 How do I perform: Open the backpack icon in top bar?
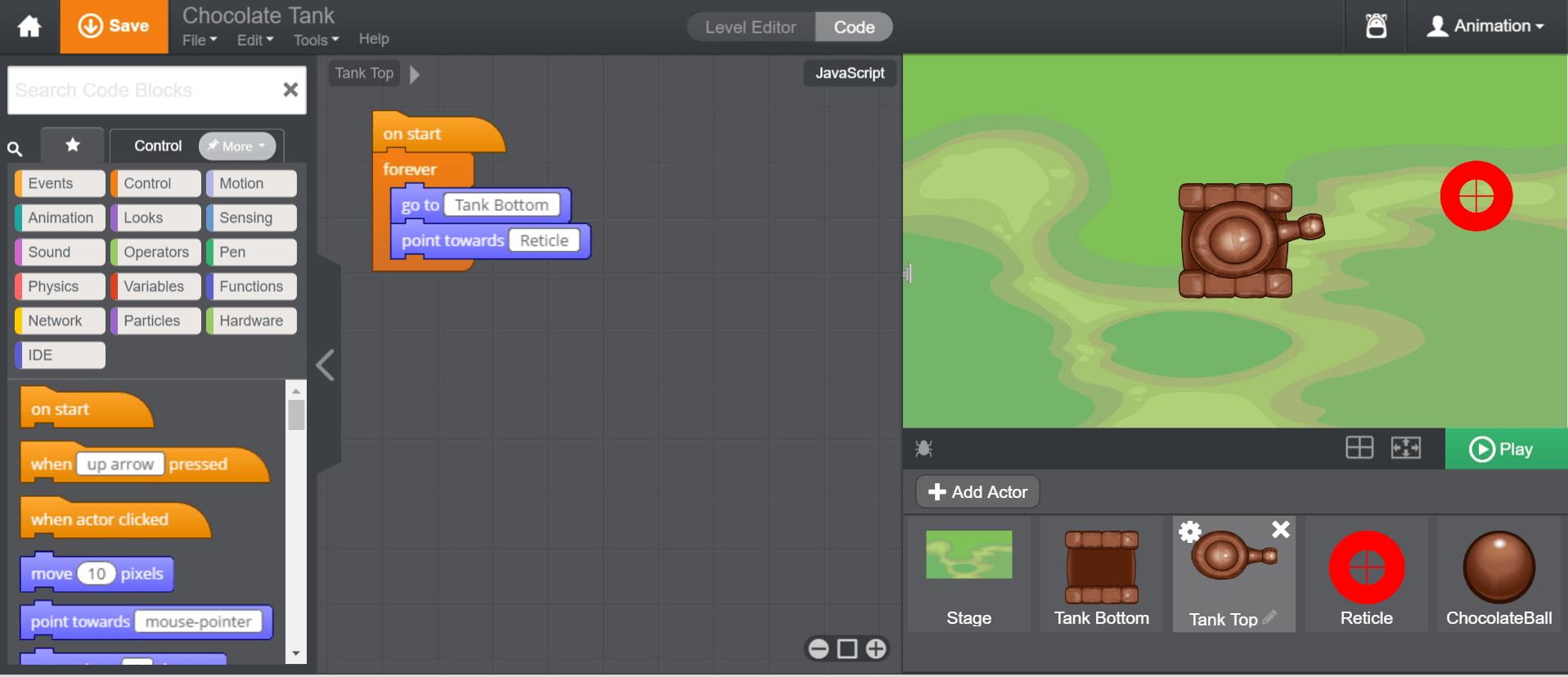1377,26
